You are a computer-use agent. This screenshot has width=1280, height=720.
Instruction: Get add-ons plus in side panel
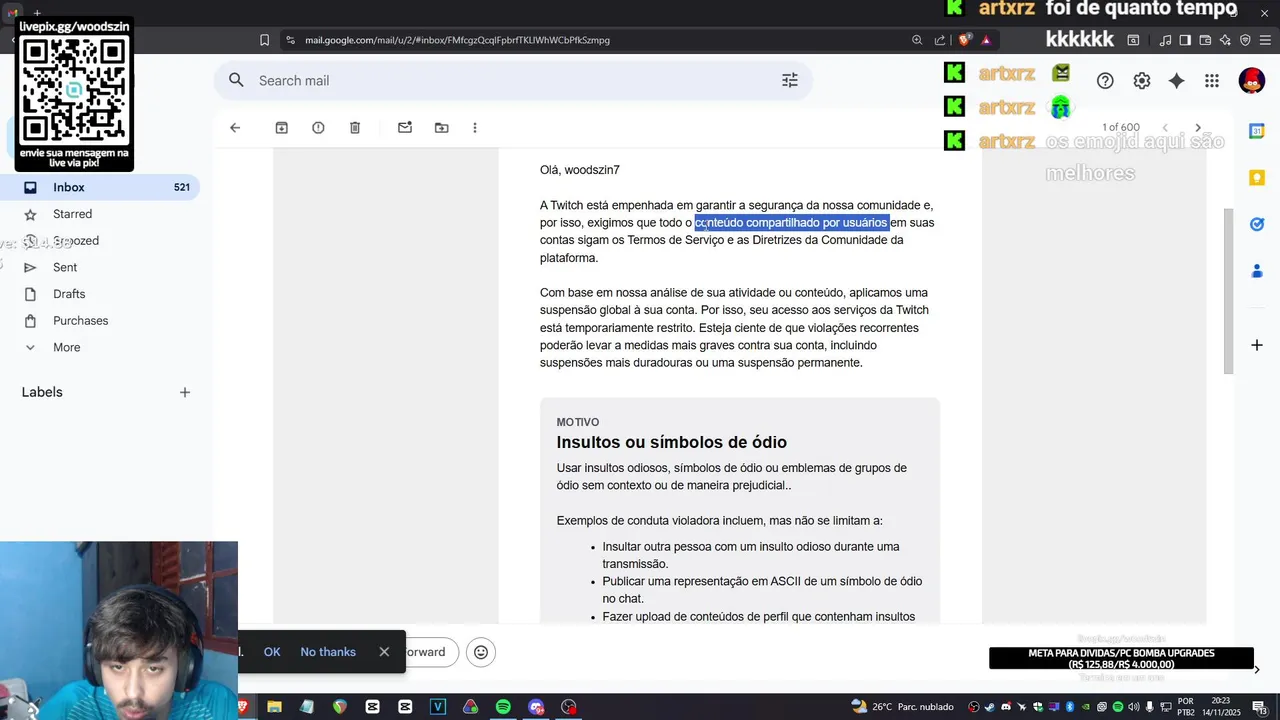click(1257, 345)
